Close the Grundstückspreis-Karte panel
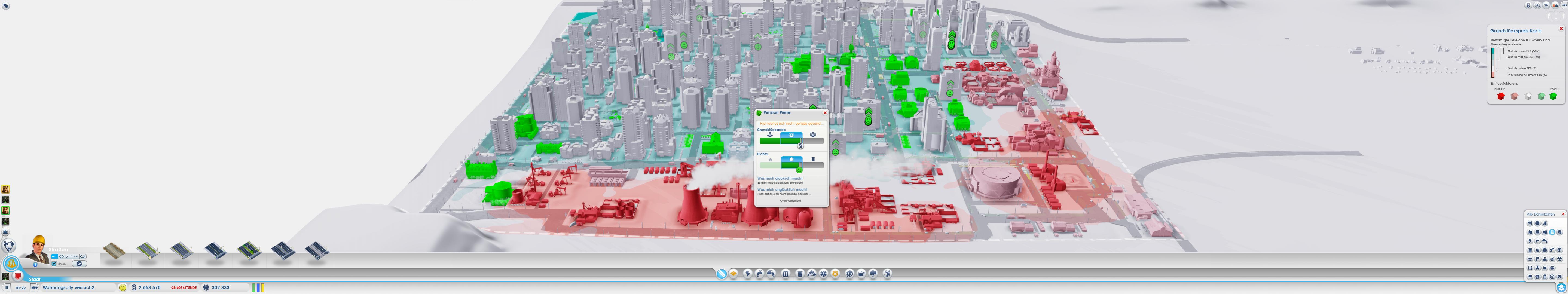Screen dimensions: 1568x294 click(1561, 29)
